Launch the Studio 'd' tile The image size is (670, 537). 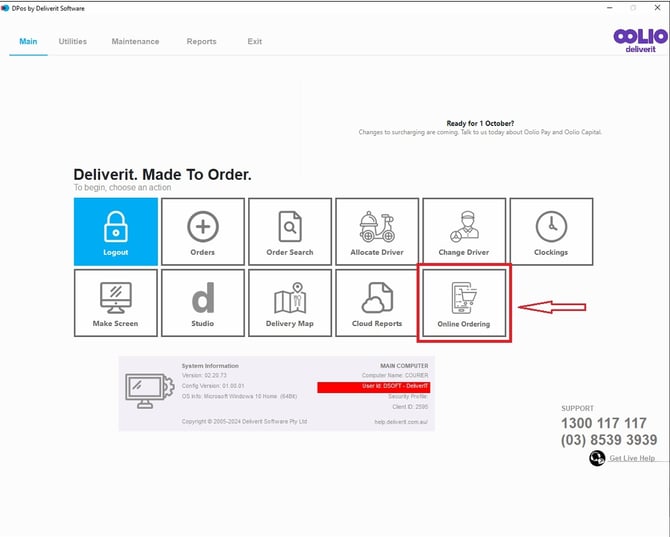[x=203, y=303]
